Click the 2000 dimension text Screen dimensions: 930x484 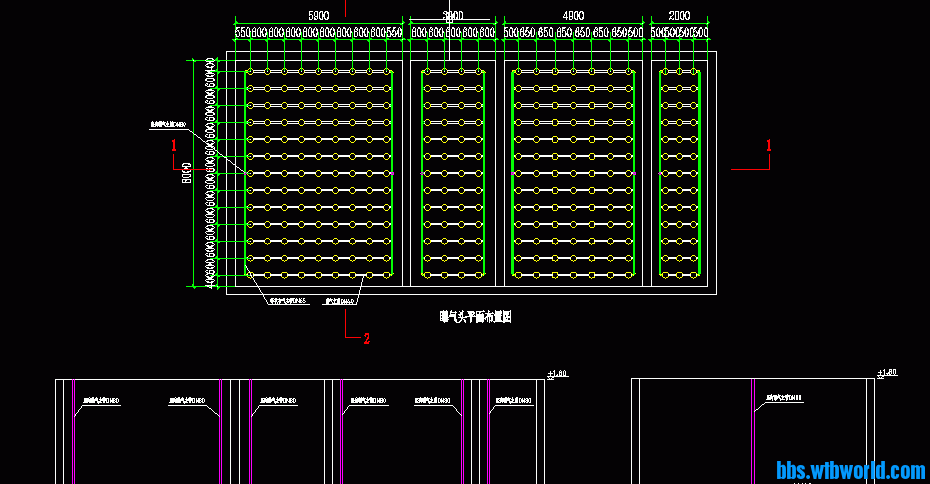(679, 16)
